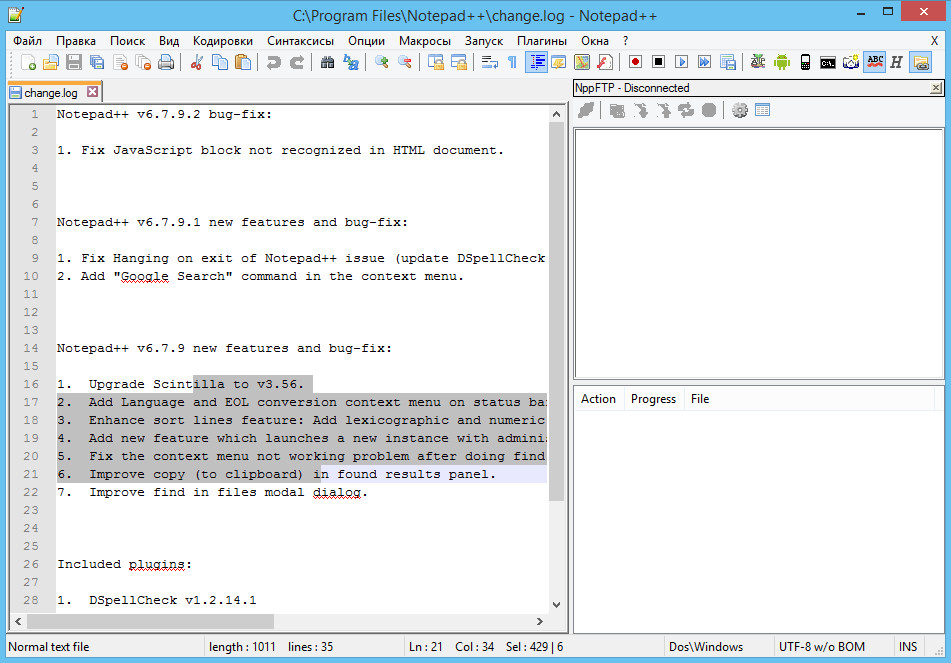Stop macro recording with the black square

coord(658,62)
